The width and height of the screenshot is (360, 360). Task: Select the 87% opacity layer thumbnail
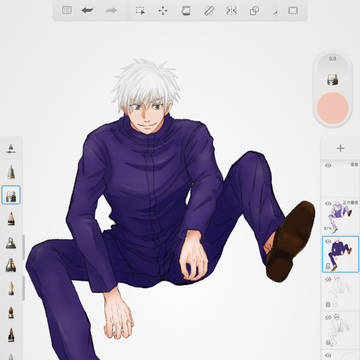pos(340,217)
